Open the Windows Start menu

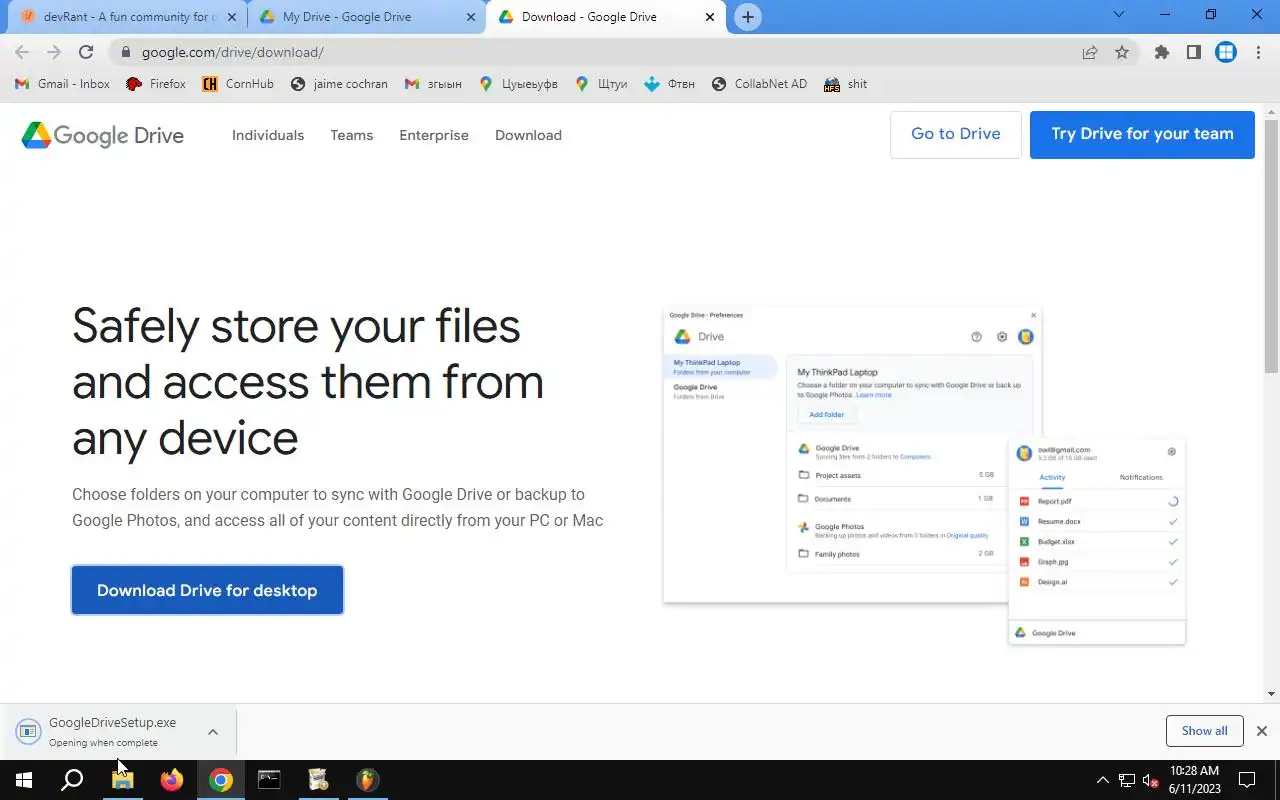point(24,780)
